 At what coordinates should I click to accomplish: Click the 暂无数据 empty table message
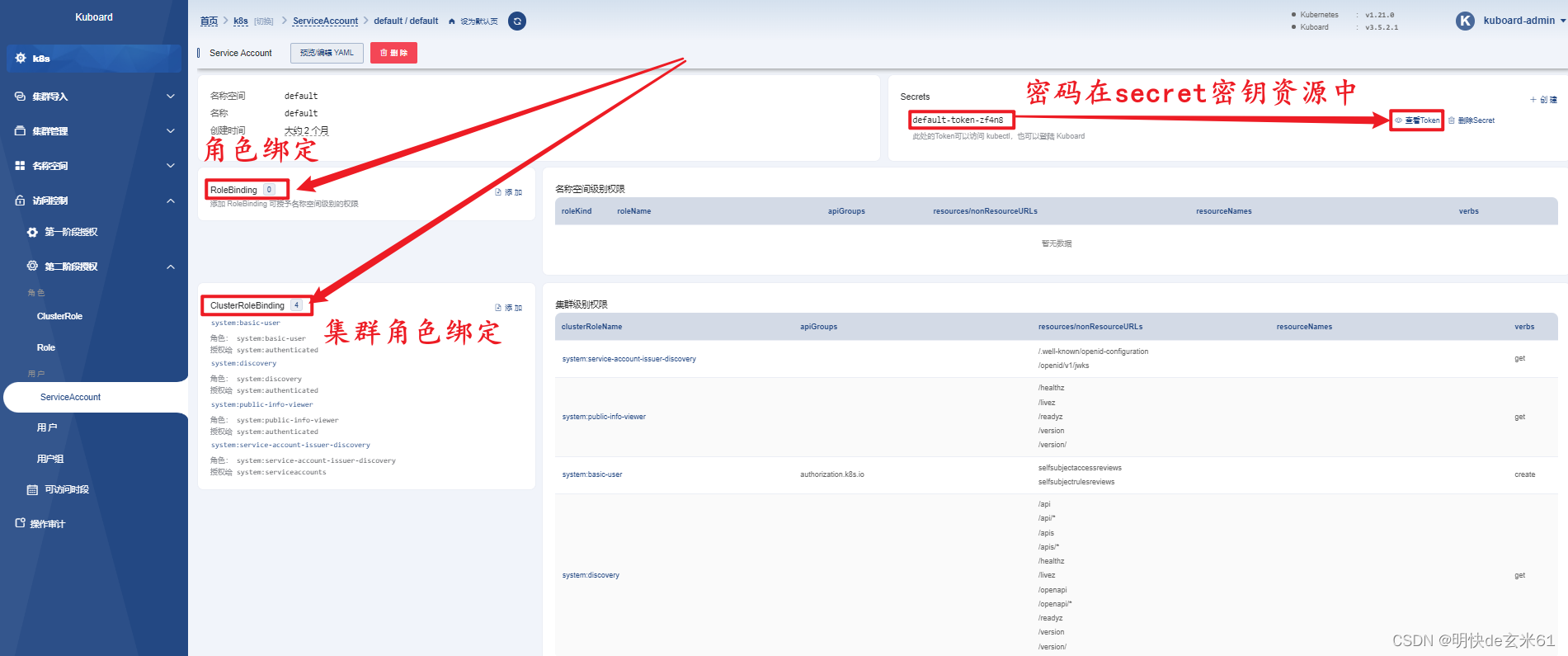pyautogui.click(x=1057, y=244)
